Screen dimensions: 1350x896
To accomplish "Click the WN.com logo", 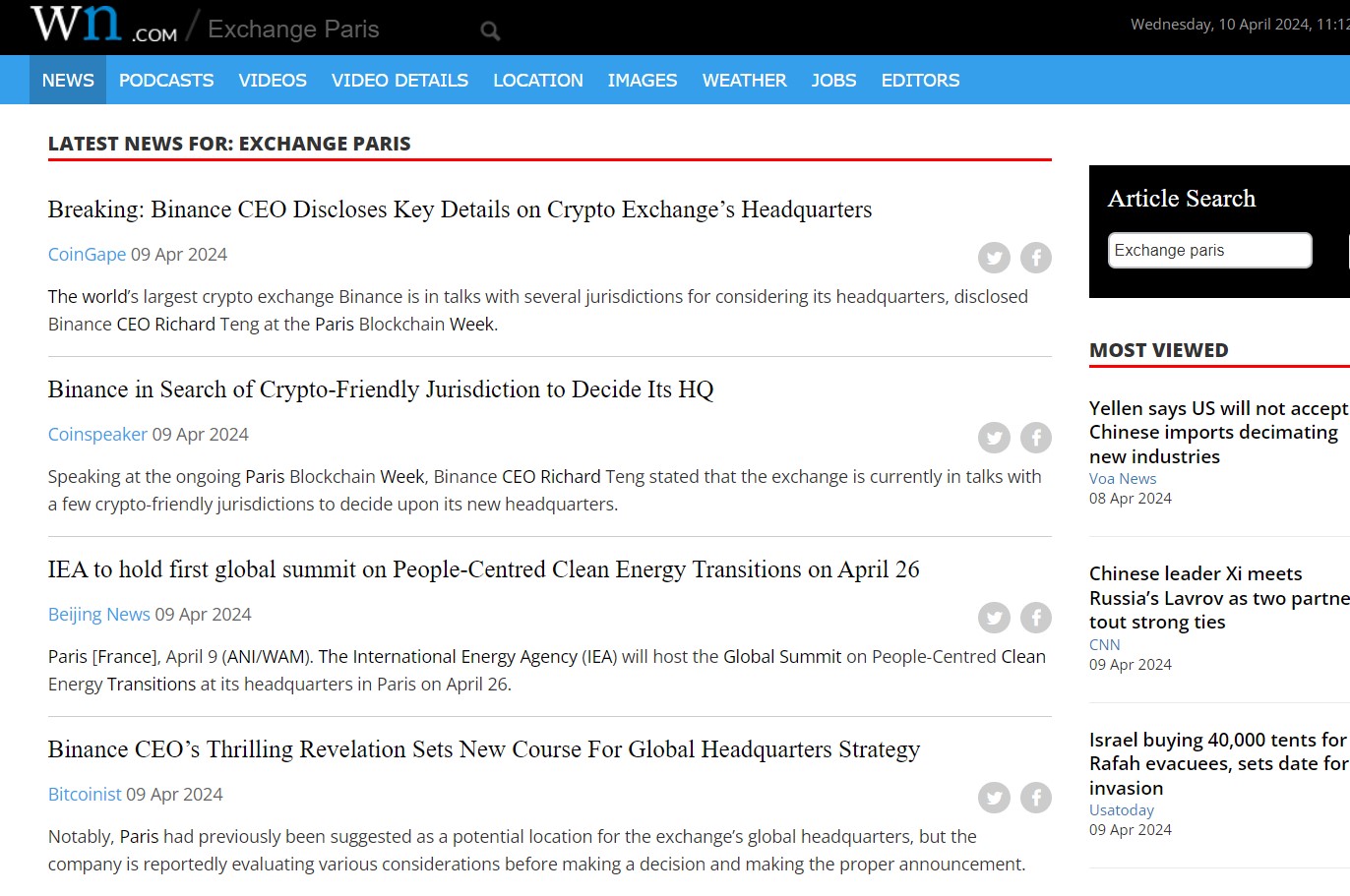I will (103, 26).
